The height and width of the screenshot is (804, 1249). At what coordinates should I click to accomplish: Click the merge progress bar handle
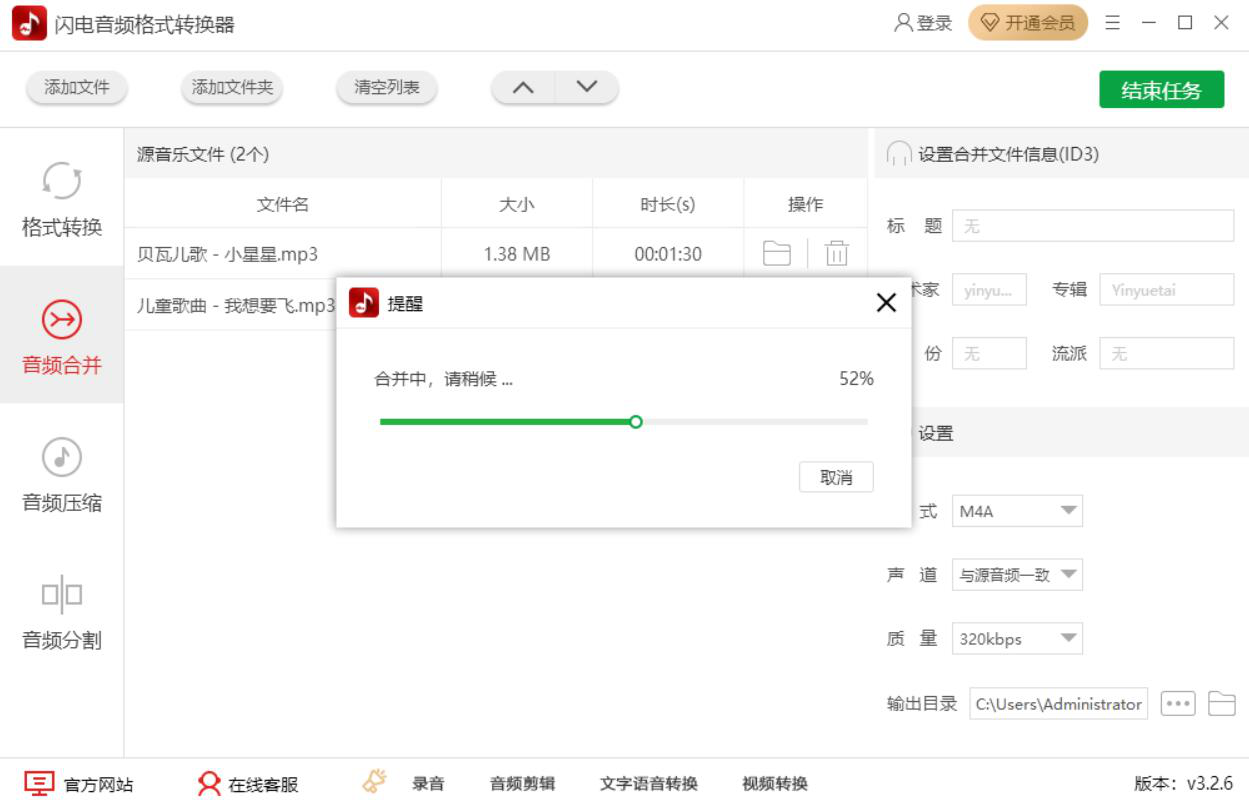[635, 422]
